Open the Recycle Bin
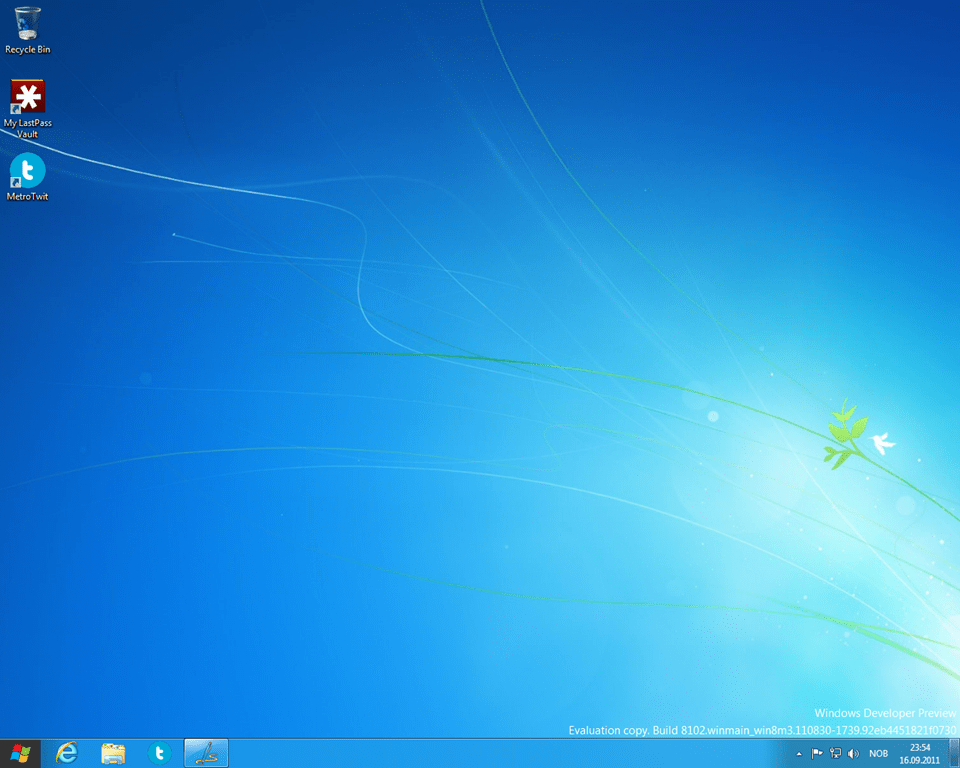The width and height of the screenshot is (960, 768). pyautogui.click(x=27, y=22)
